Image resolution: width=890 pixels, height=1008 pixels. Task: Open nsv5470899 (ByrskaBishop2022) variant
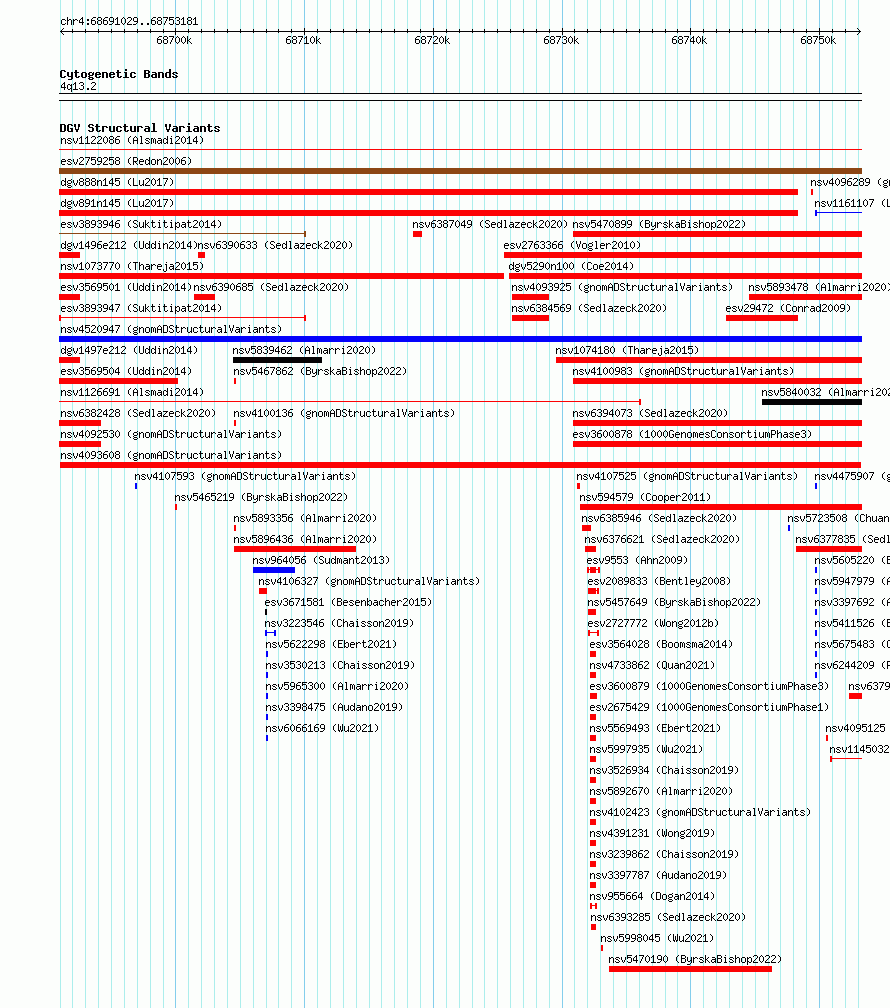659,224
